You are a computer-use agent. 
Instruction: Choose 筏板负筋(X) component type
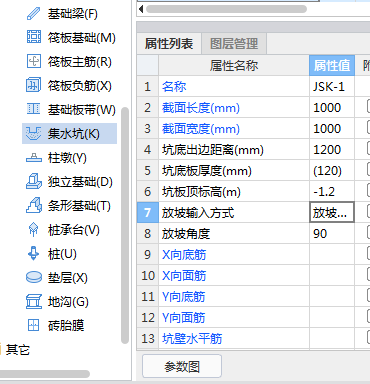coord(79,86)
